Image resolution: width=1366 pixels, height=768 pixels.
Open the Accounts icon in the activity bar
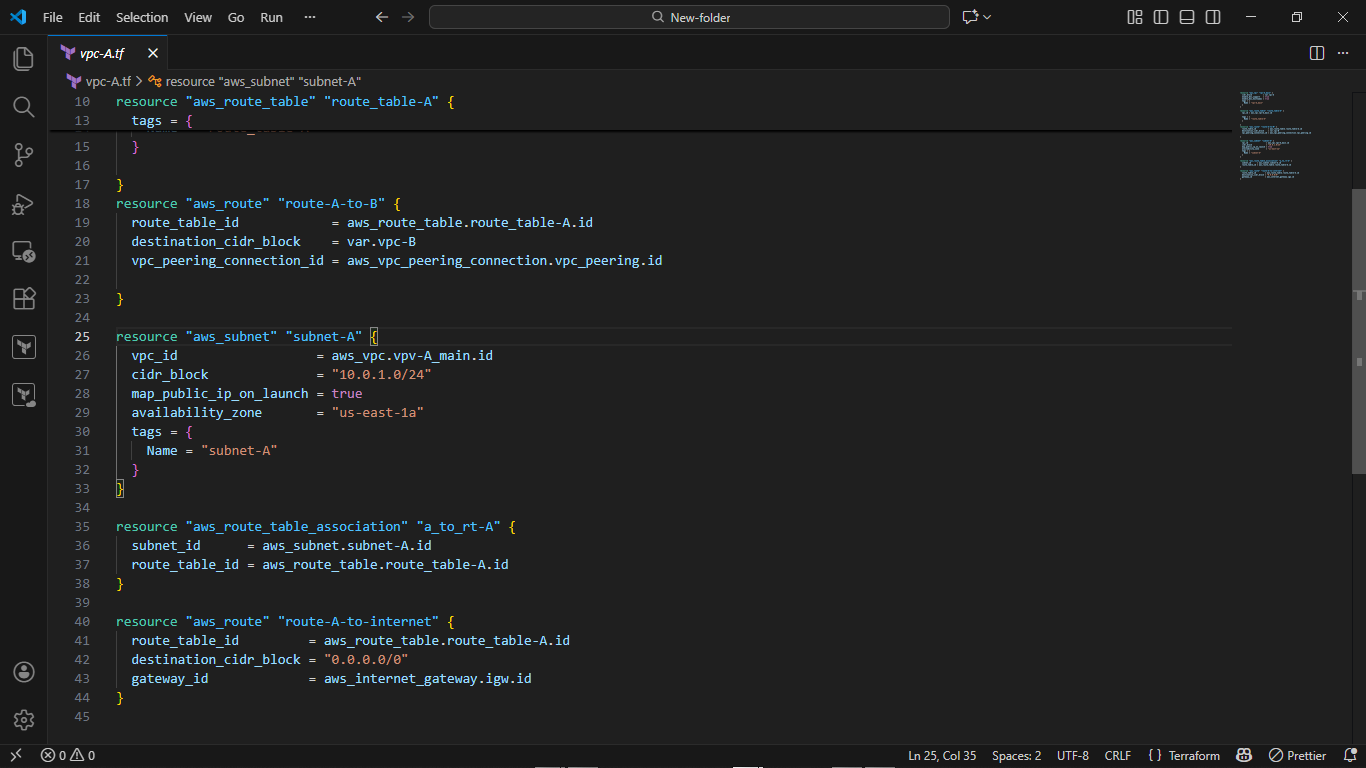23,672
